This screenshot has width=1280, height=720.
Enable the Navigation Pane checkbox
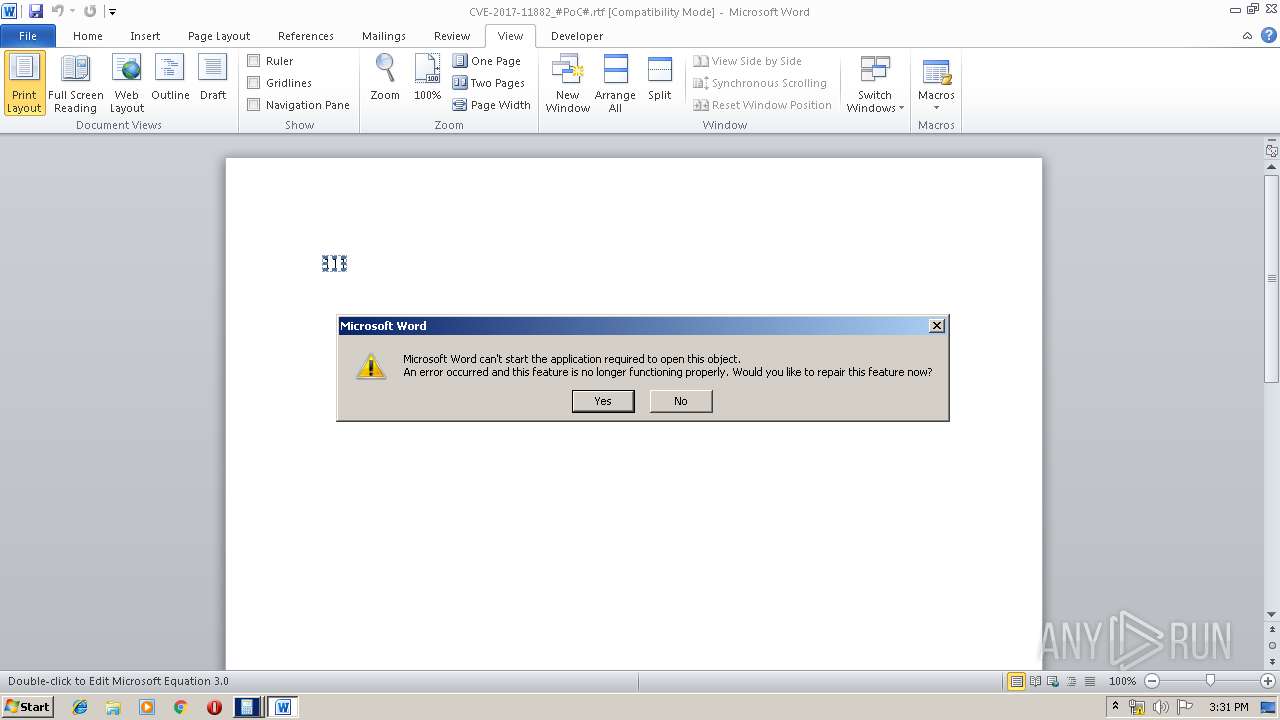pos(254,105)
